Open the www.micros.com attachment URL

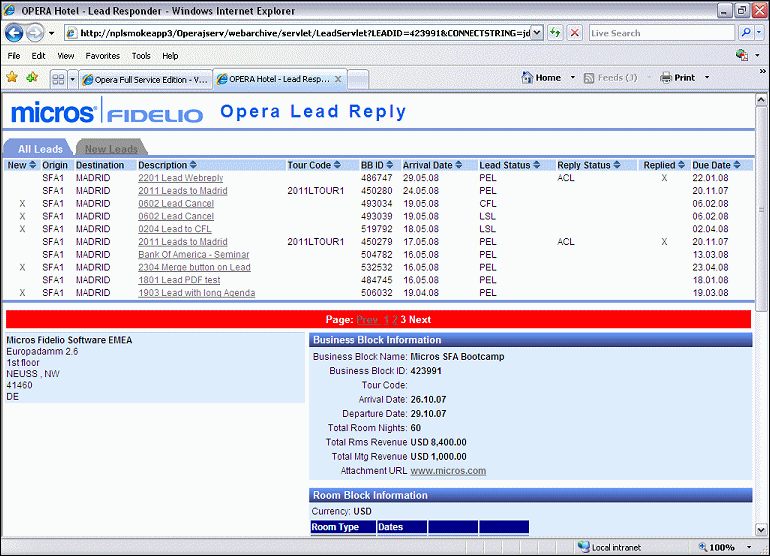[448, 470]
